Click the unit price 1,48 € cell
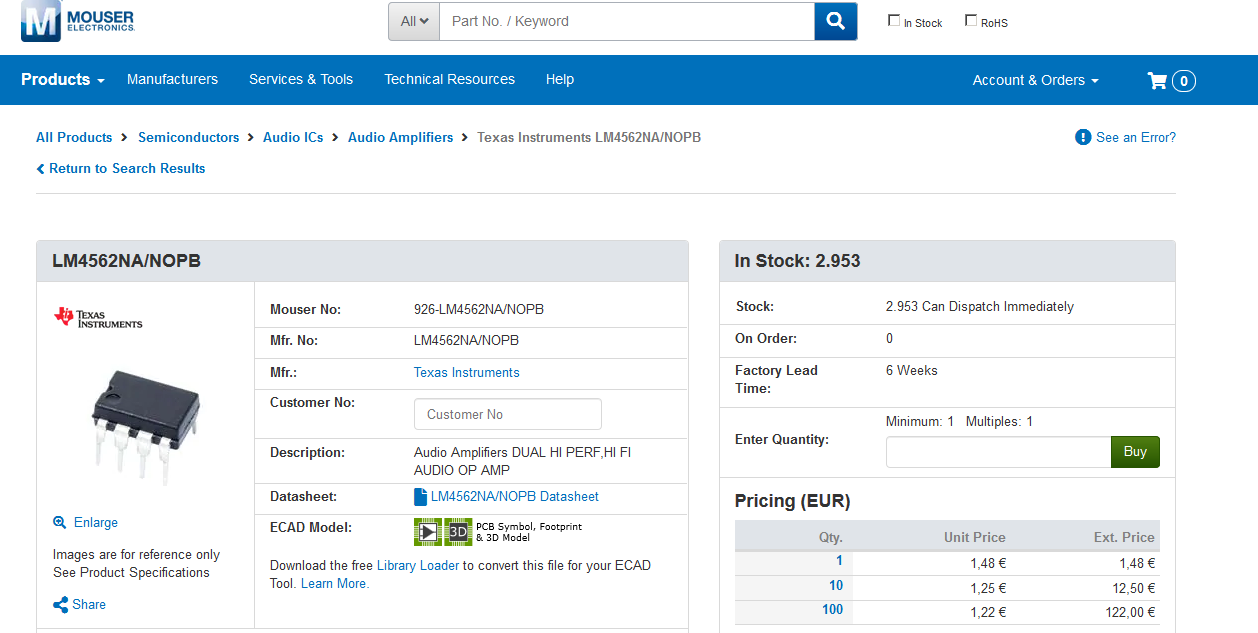The height and width of the screenshot is (633, 1258). (988, 564)
